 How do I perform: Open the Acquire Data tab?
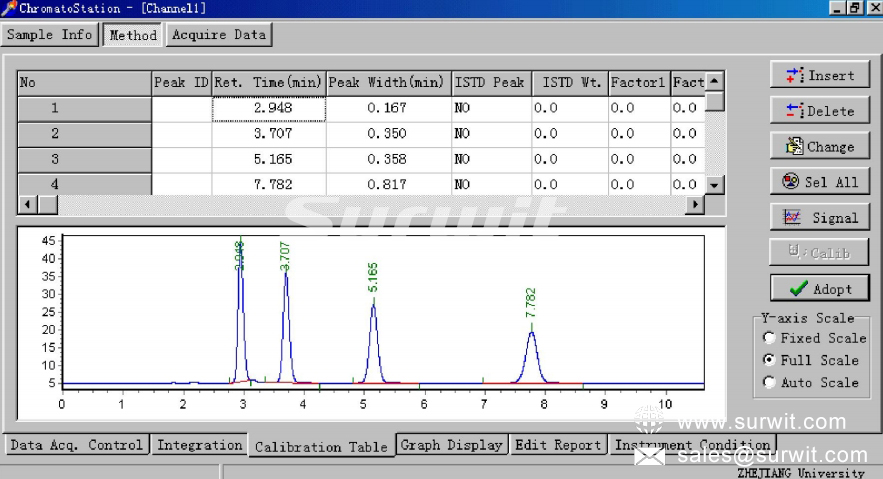click(219, 35)
